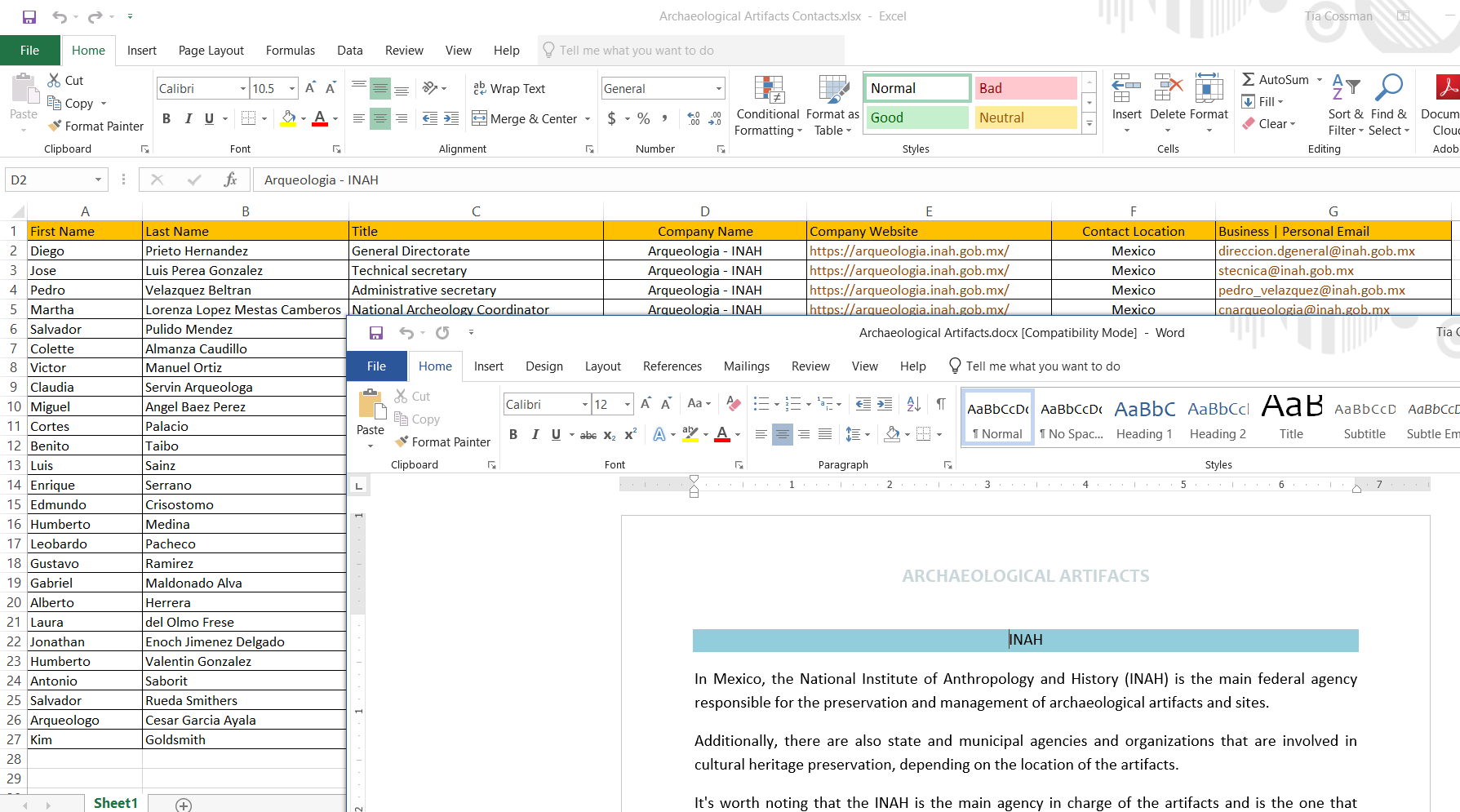
Task: Add a new sheet with the plus icon
Action: tap(184, 805)
